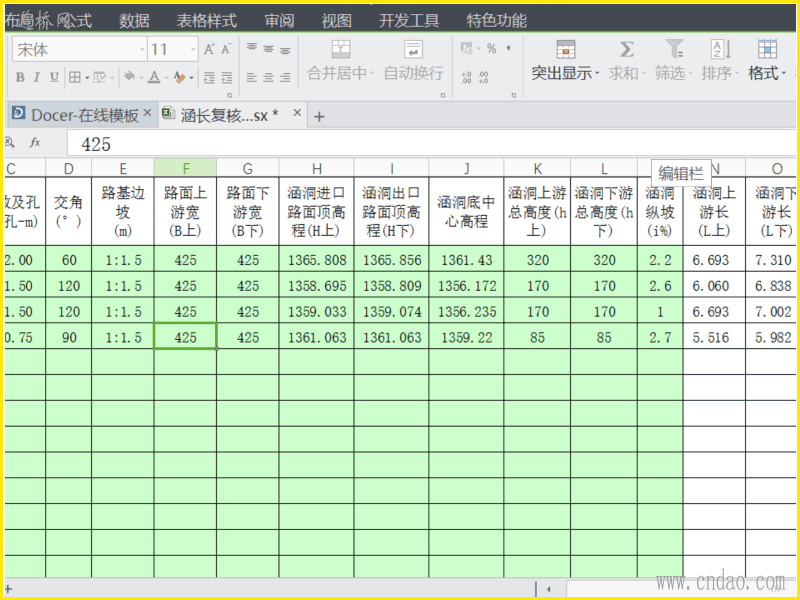Image resolution: width=800 pixels, height=600 pixels.
Task: Decrease the indent level
Action: (x=209, y=78)
